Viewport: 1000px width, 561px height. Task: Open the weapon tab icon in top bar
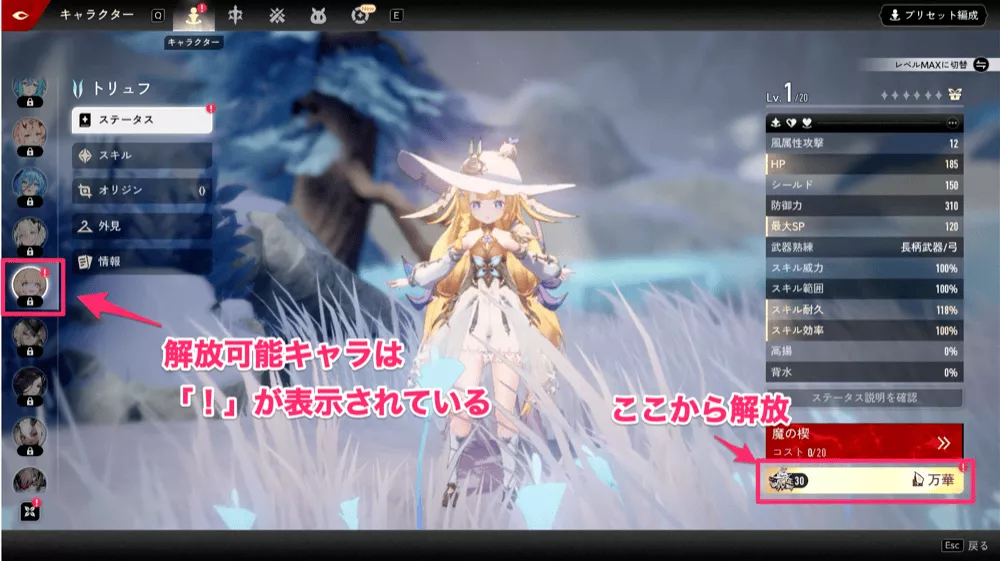pyautogui.click(x=234, y=16)
